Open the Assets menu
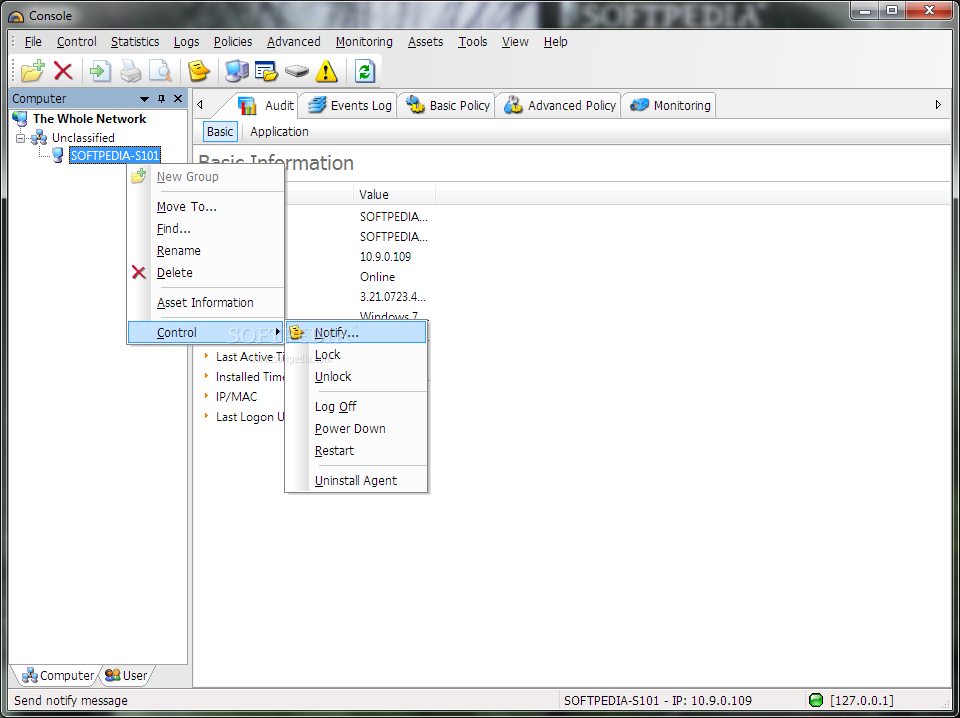 (x=426, y=42)
